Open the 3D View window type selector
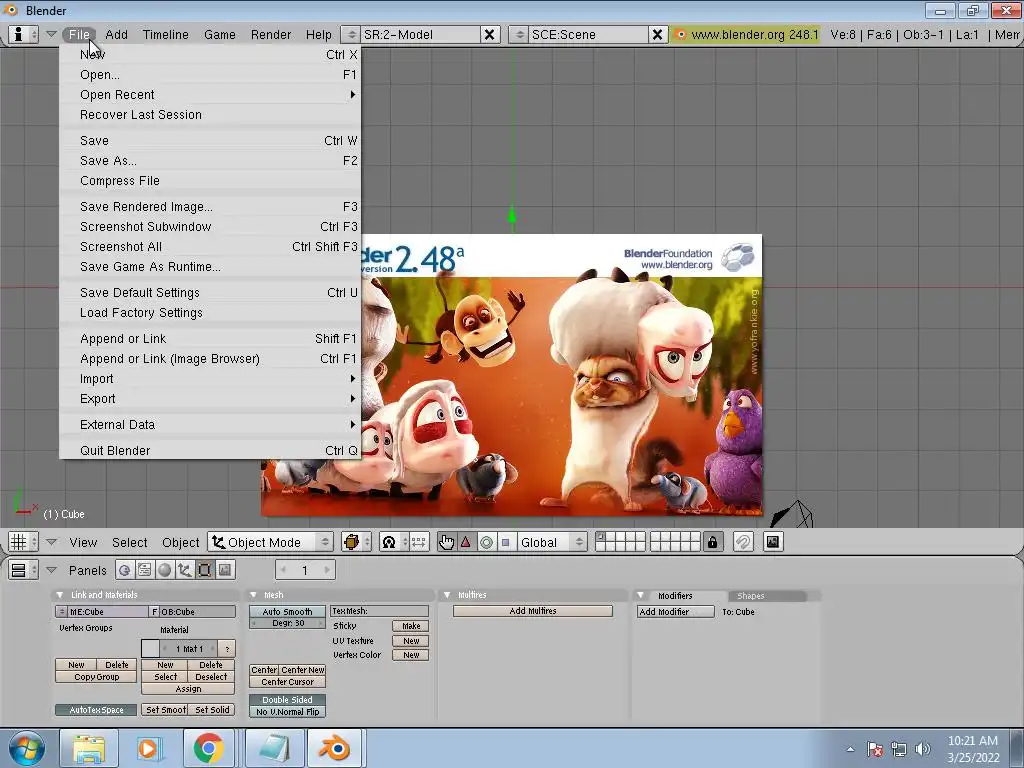Screen dimensions: 1024x768 24,542
